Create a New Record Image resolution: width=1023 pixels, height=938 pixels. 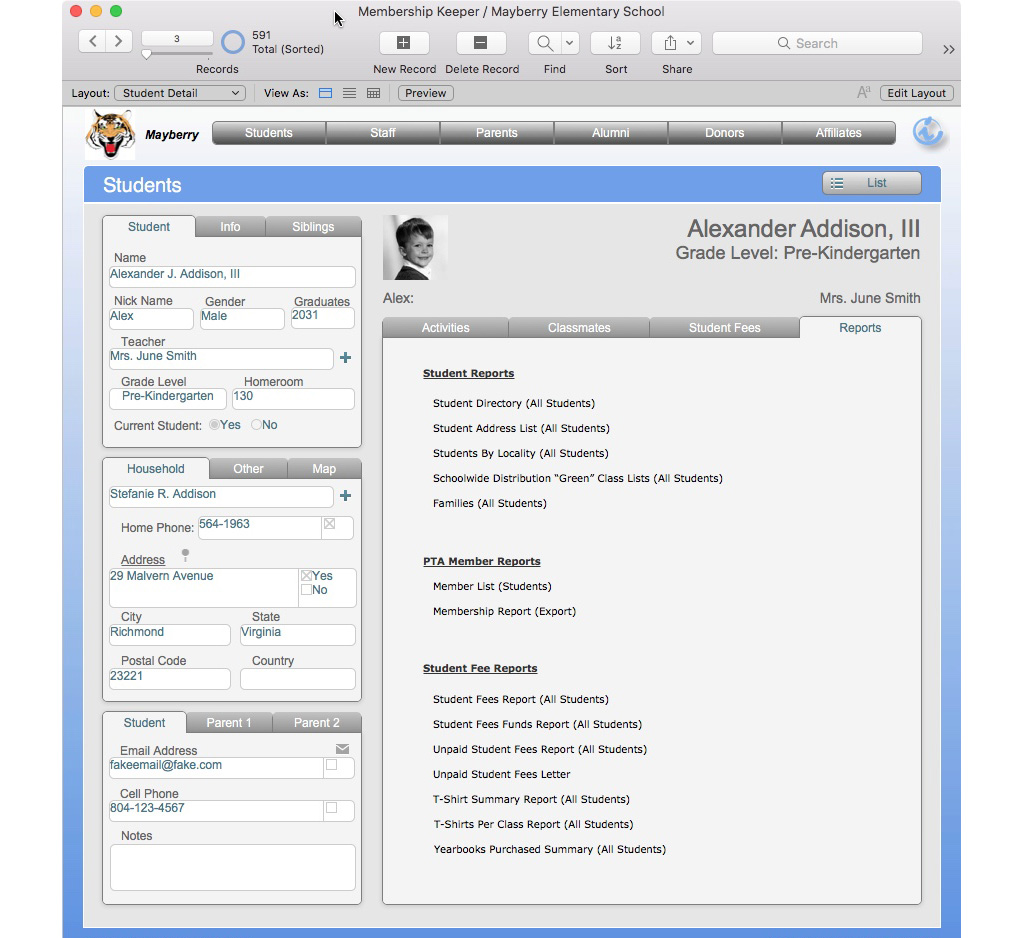(x=404, y=43)
